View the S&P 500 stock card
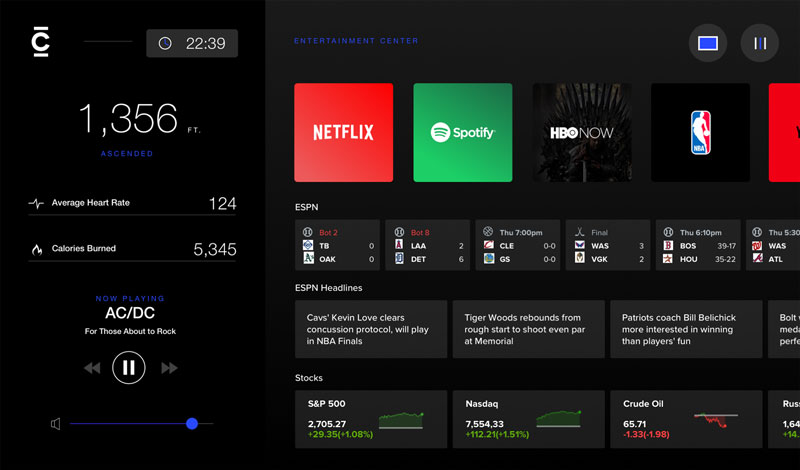 pos(369,419)
